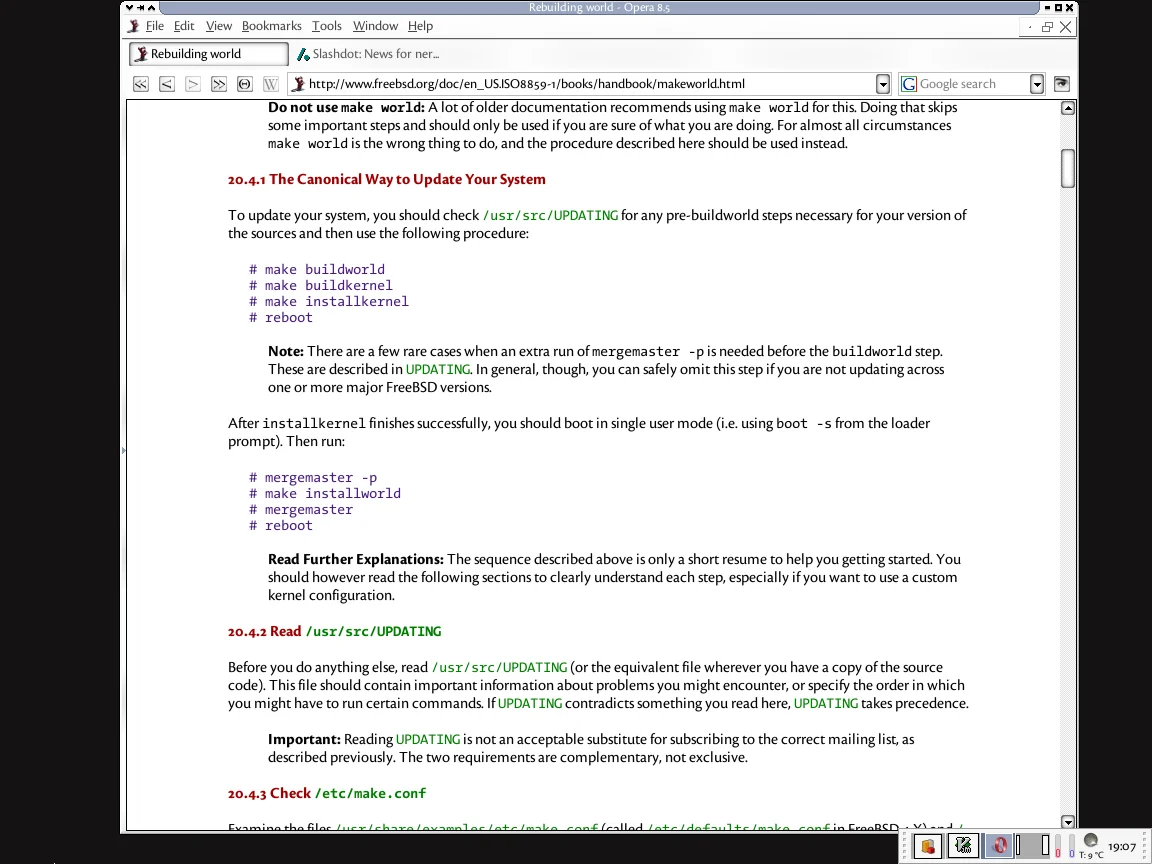Click the 'Read Further Explanations:' bold text
This screenshot has height=864, width=1152.
click(x=356, y=559)
